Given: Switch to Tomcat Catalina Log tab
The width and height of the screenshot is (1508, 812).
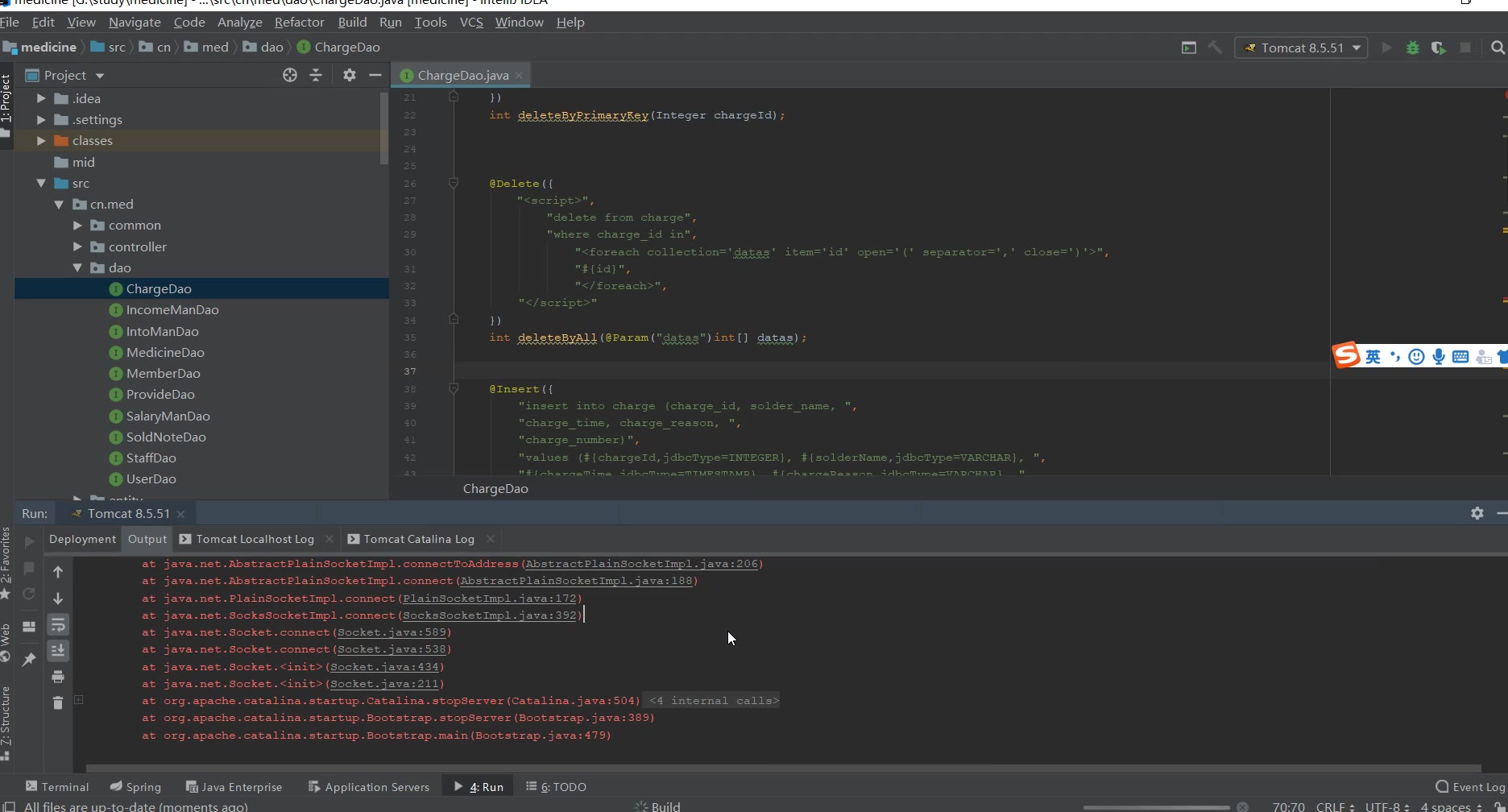Looking at the screenshot, I should click(x=418, y=539).
